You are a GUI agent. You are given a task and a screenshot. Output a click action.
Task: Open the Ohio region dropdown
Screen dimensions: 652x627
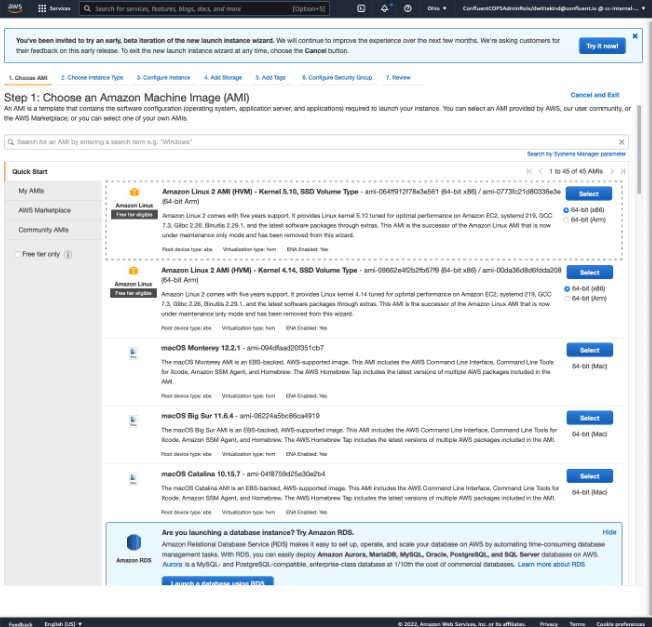tap(437, 8)
